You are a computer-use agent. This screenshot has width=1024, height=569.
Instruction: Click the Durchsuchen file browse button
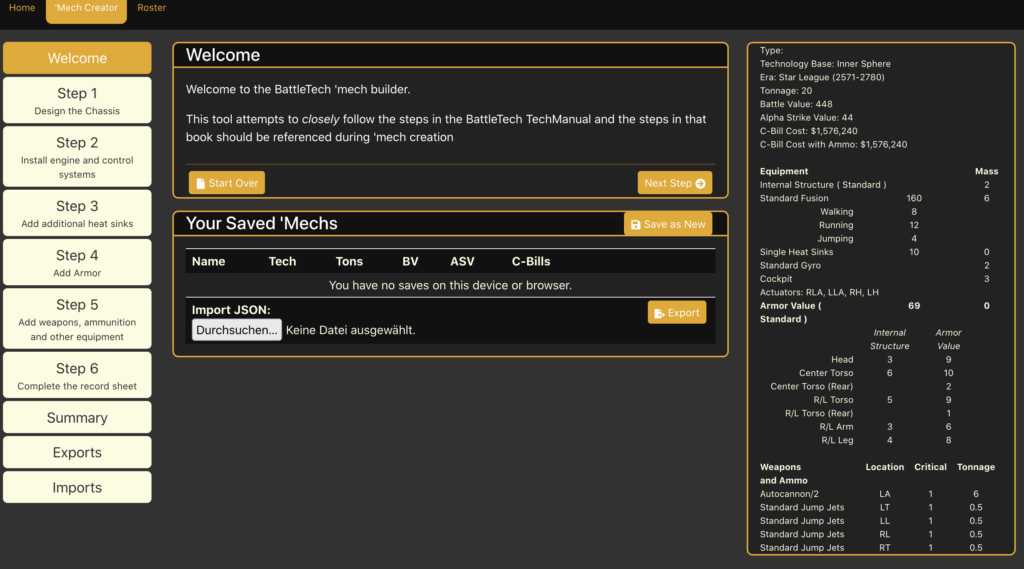(x=237, y=330)
